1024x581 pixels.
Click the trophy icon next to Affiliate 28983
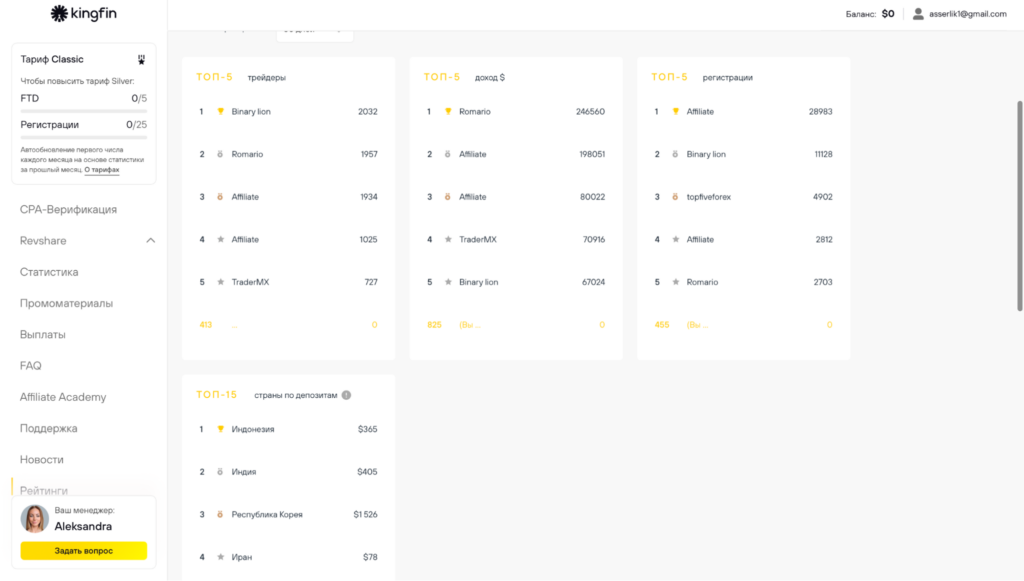pyautogui.click(x=675, y=112)
